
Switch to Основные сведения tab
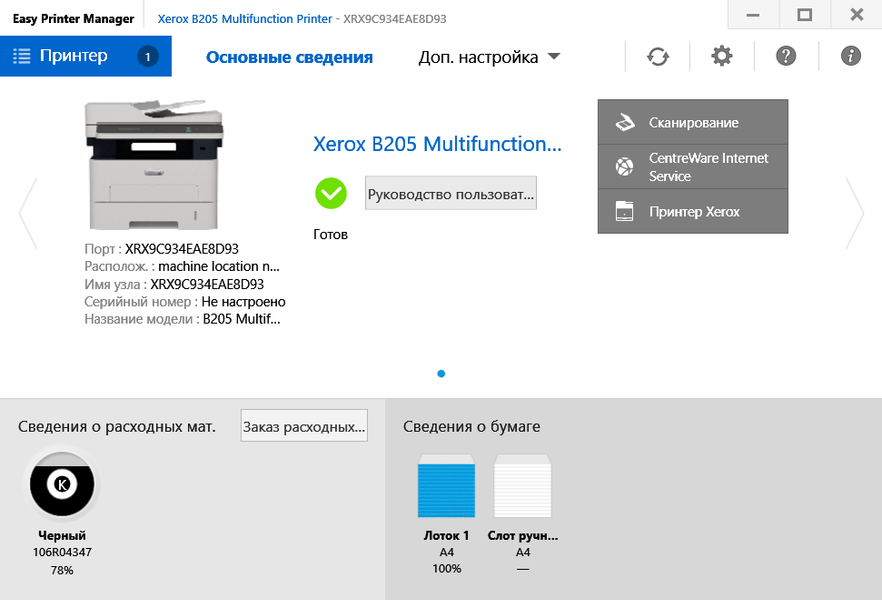tap(289, 57)
